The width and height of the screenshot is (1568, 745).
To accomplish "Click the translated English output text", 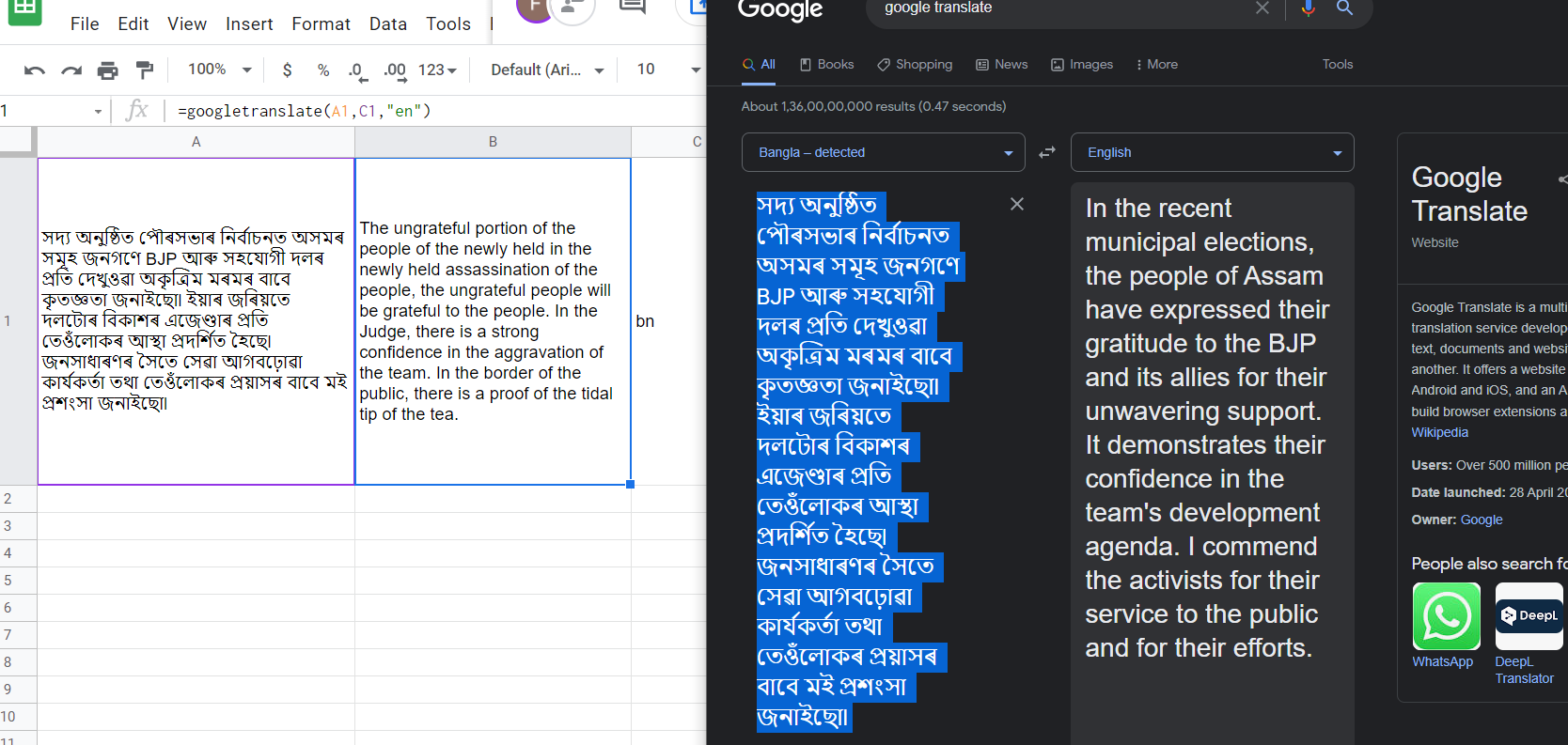I will point(1207,427).
